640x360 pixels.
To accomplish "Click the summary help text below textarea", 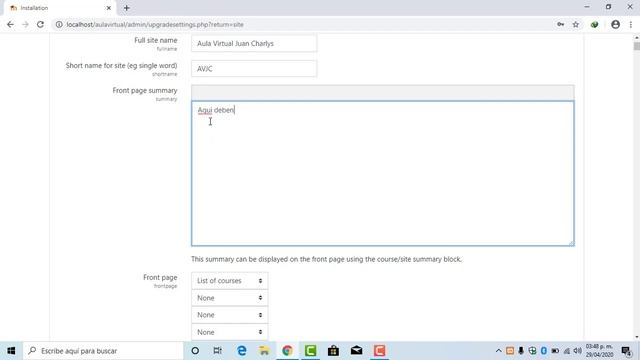I will click(x=327, y=259).
